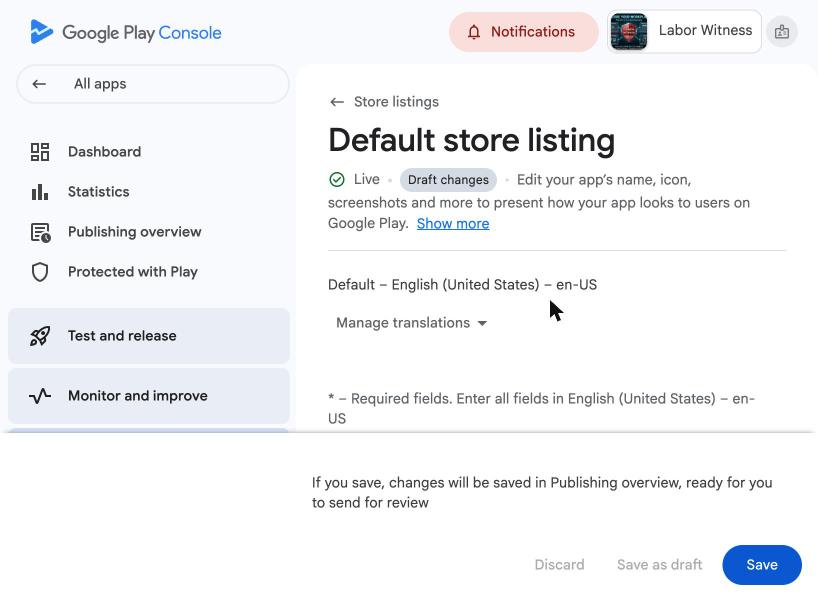The width and height of the screenshot is (818, 601).
Task: Click the Protected with Play shield icon
Action: pyautogui.click(x=40, y=272)
